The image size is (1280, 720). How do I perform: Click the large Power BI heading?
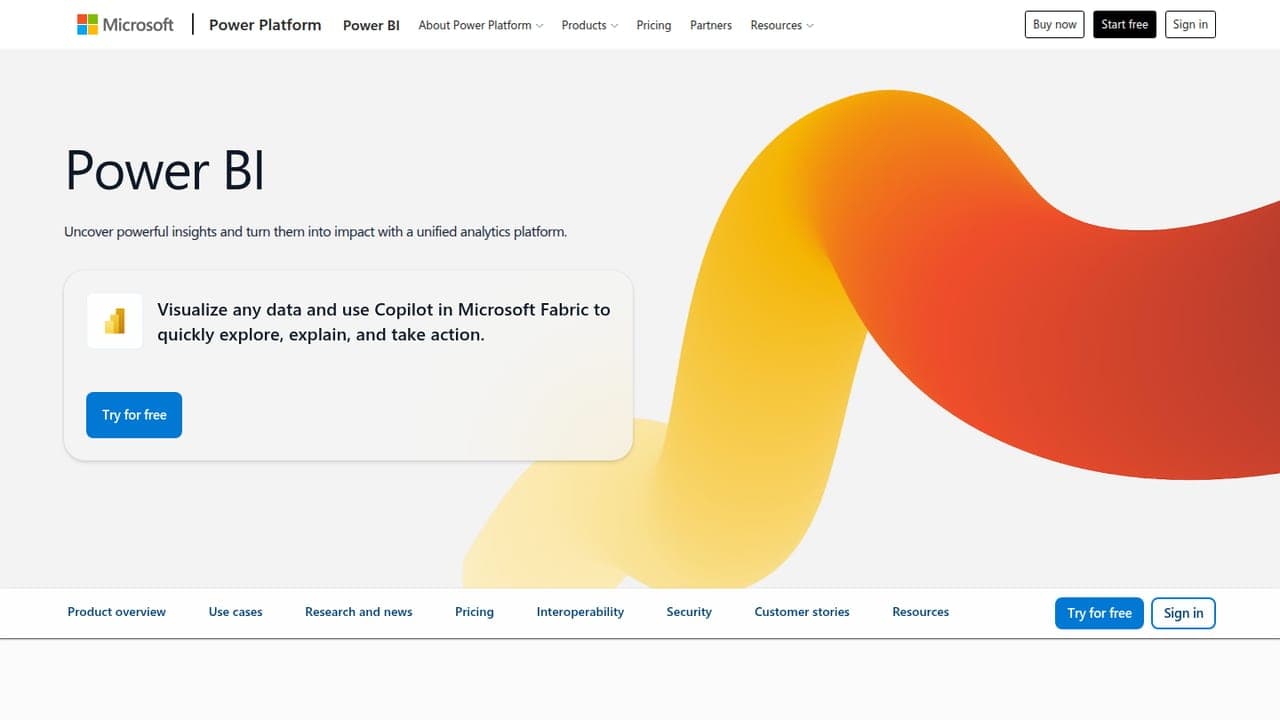pos(165,170)
